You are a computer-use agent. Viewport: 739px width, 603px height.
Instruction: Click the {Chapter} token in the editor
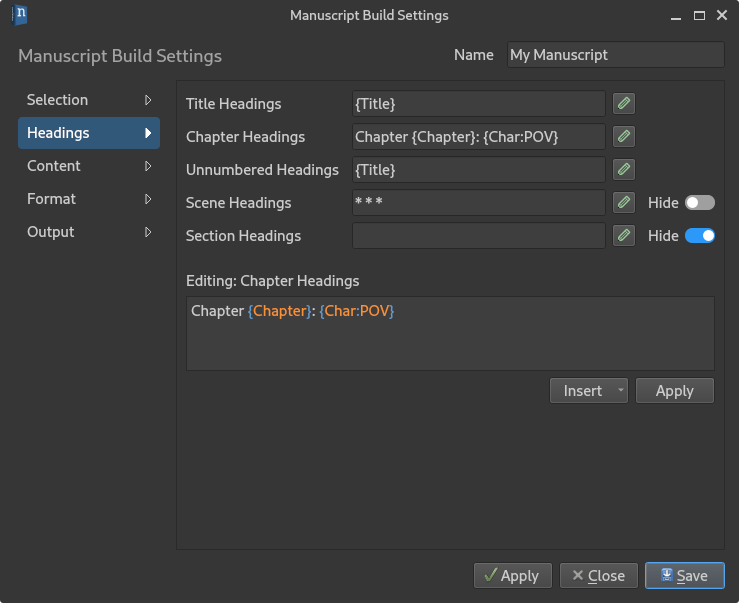click(x=279, y=311)
